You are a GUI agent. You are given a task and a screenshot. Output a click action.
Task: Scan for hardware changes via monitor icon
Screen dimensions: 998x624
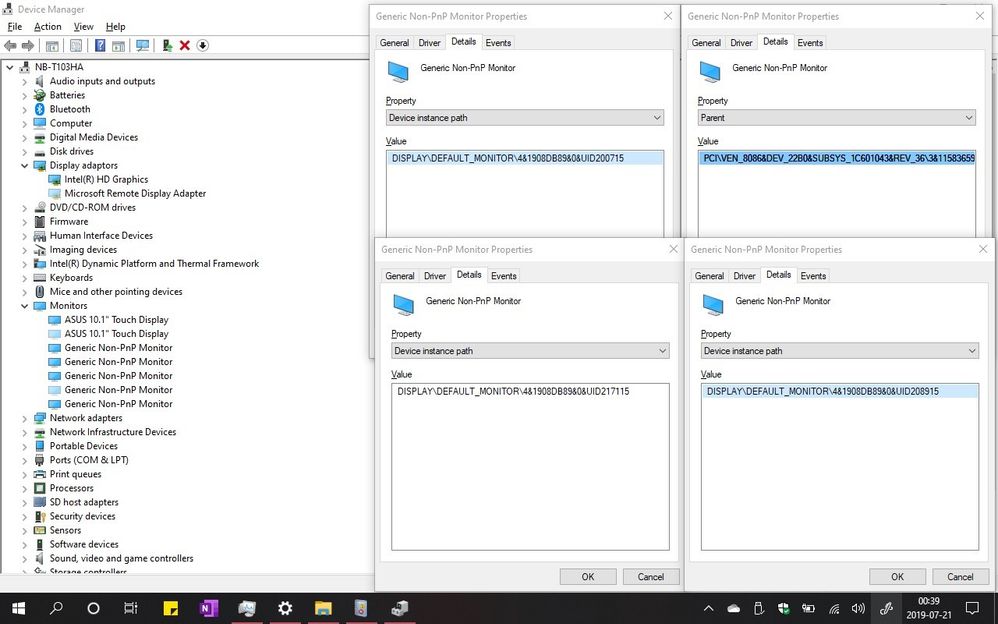coord(143,45)
